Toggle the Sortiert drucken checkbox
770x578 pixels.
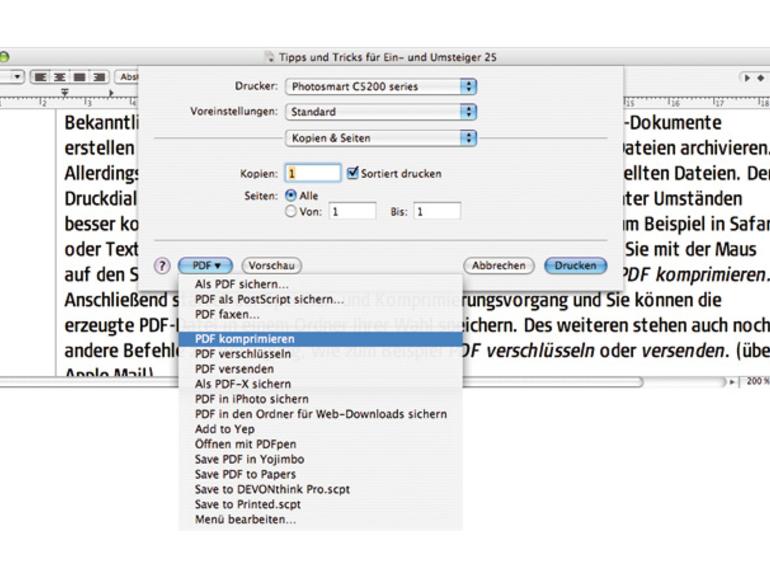point(353,173)
